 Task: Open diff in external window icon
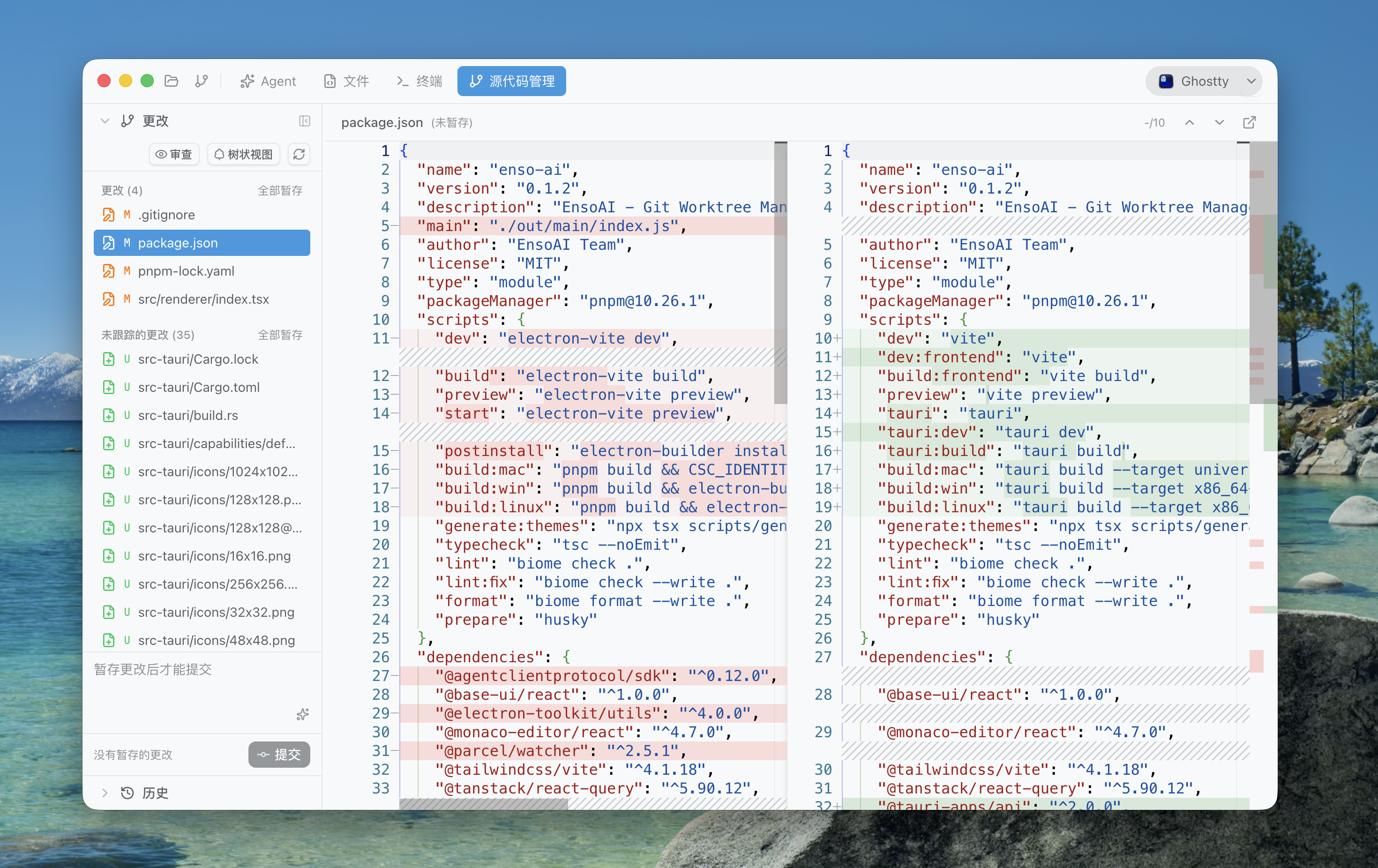(1249, 122)
